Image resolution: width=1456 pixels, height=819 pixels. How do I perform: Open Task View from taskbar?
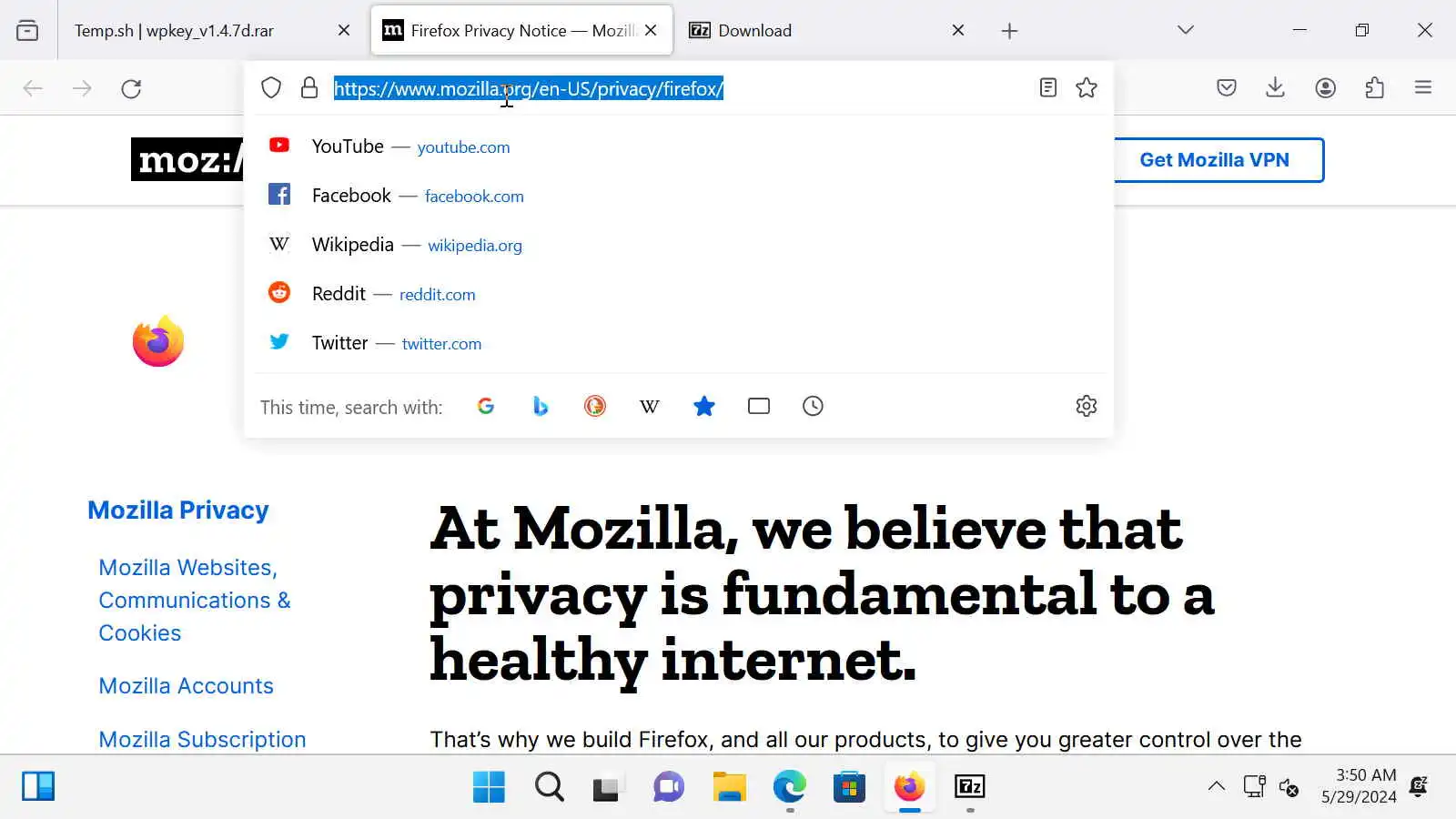(607, 786)
